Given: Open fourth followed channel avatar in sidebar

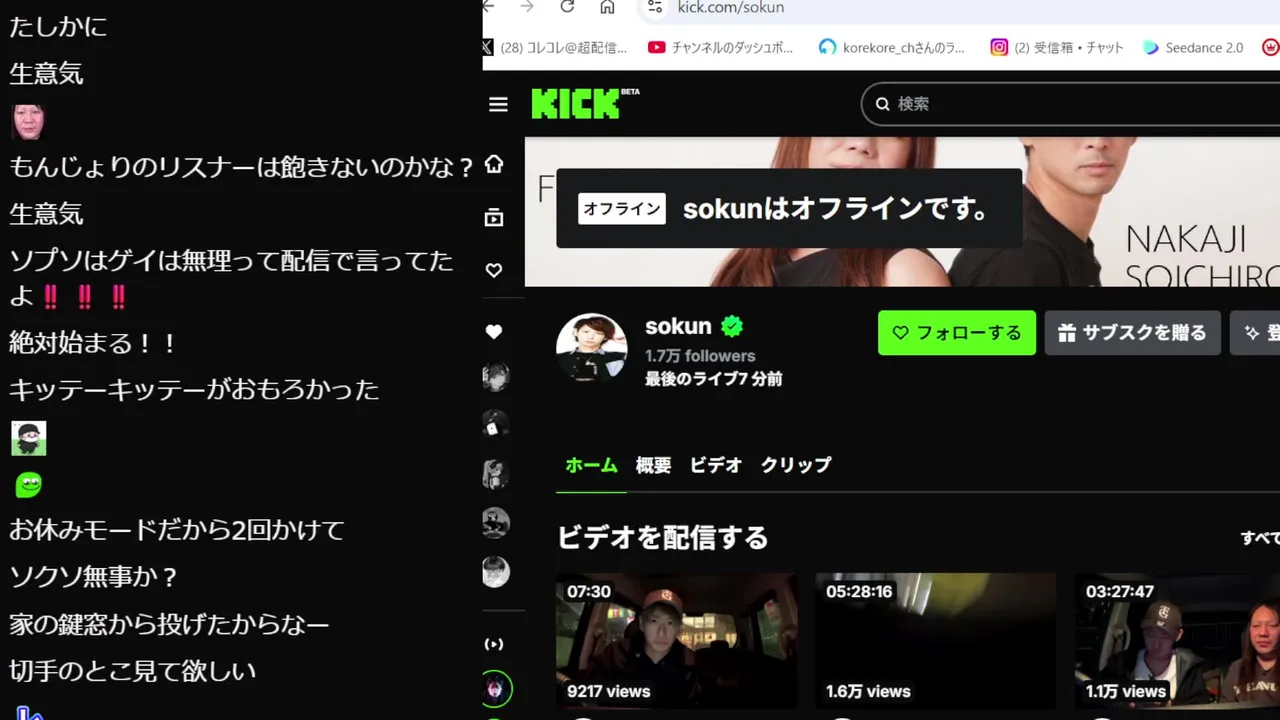Looking at the screenshot, I should [x=496, y=523].
